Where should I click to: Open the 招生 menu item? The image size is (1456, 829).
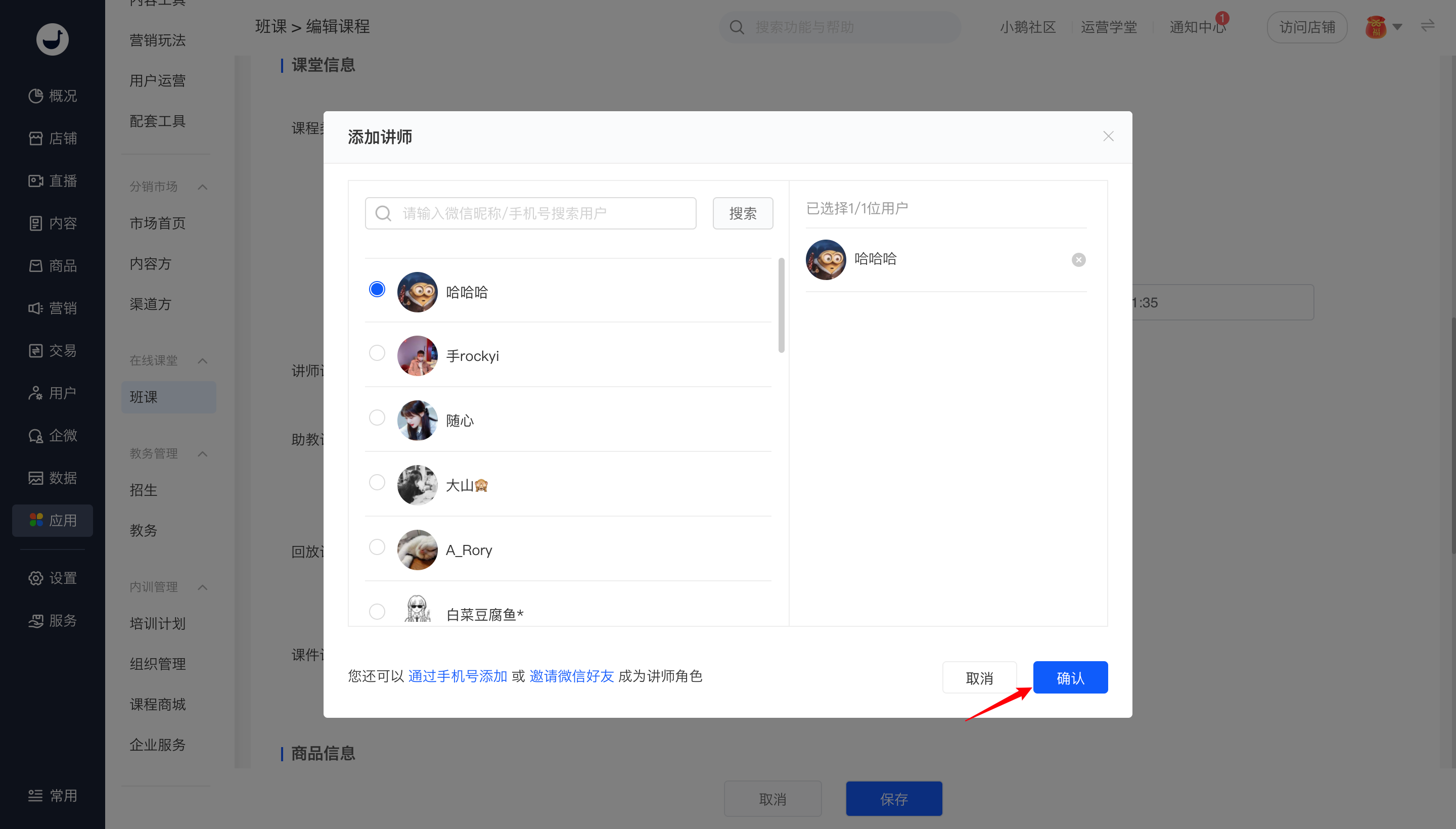(144, 490)
